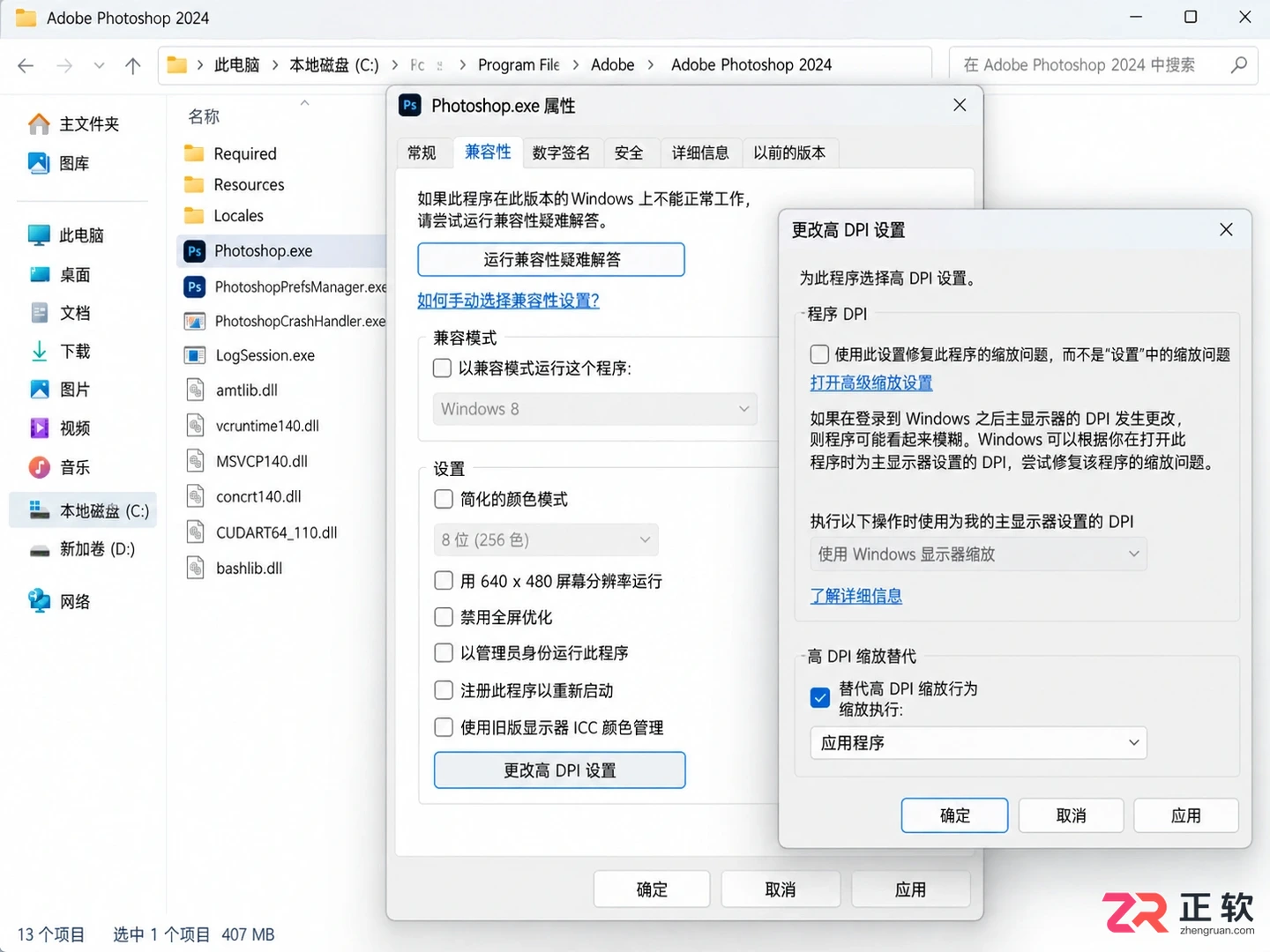
Task: Select the Required folder
Action: pyautogui.click(x=230, y=153)
